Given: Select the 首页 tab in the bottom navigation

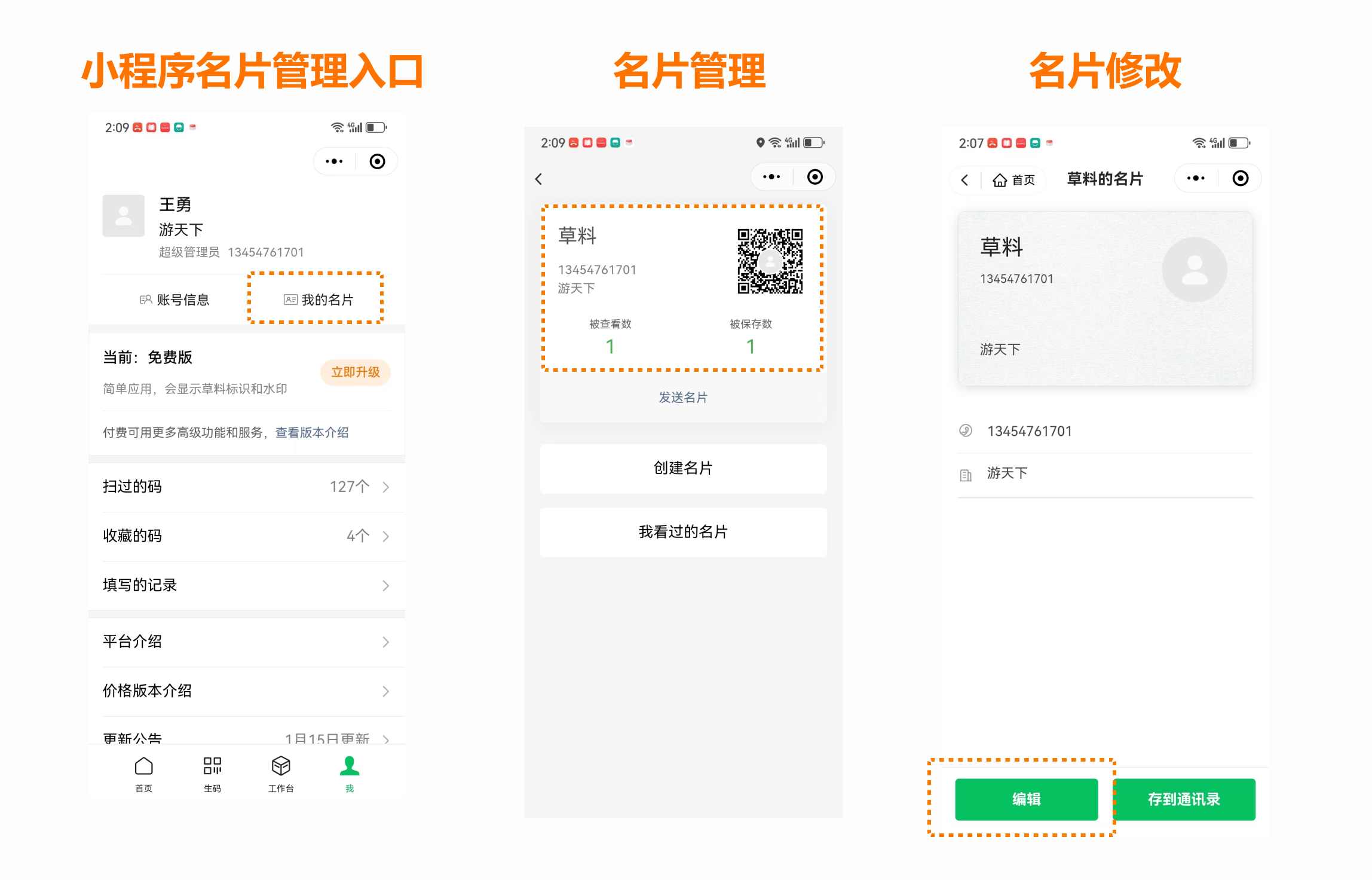Looking at the screenshot, I should click(x=143, y=772).
